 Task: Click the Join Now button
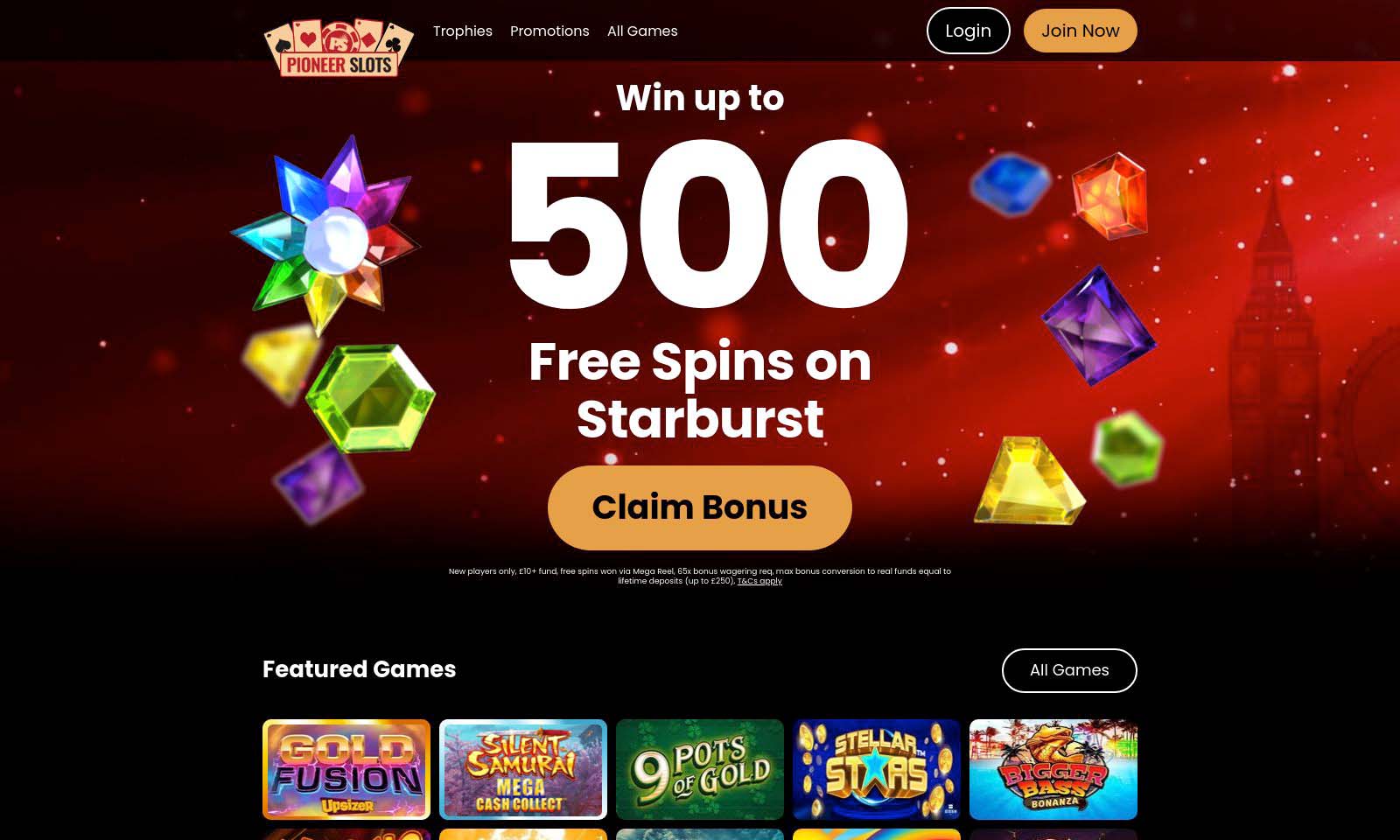coord(1081,31)
